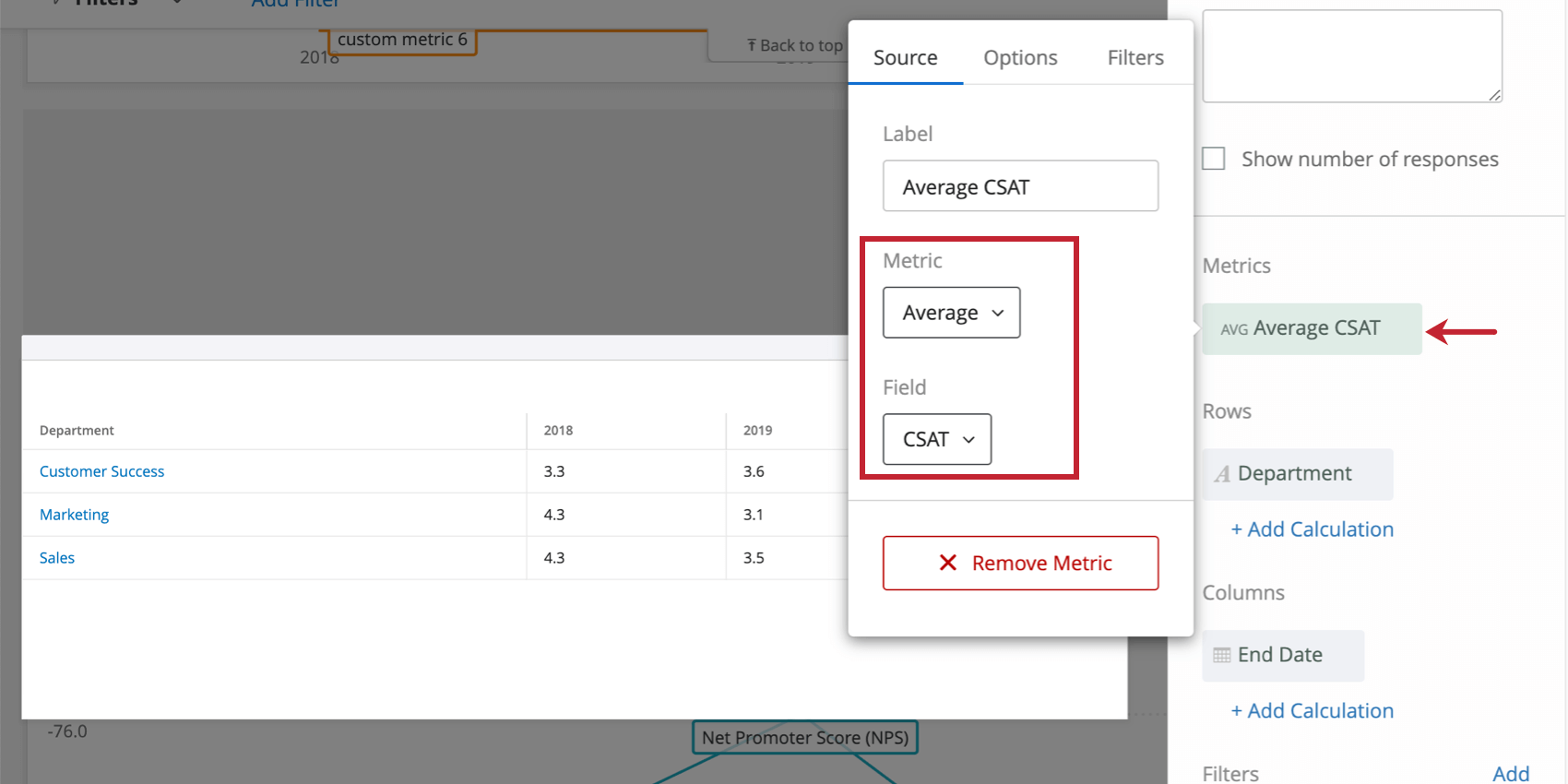Open the CSAT Field dropdown
This screenshot has width=1568, height=784.
[936, 439]
